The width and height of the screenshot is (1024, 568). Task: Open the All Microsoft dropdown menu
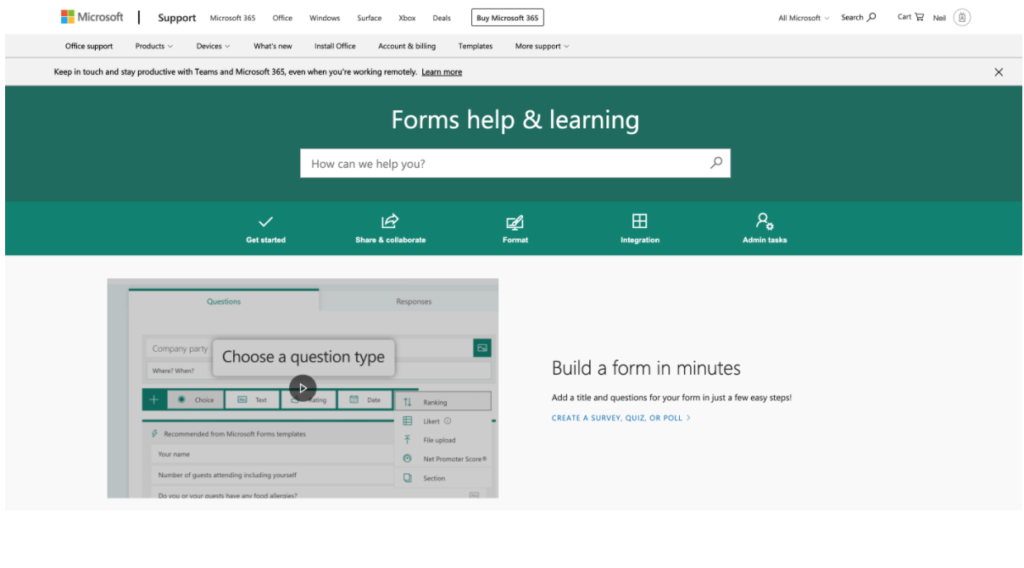click(x=804, y=18)
